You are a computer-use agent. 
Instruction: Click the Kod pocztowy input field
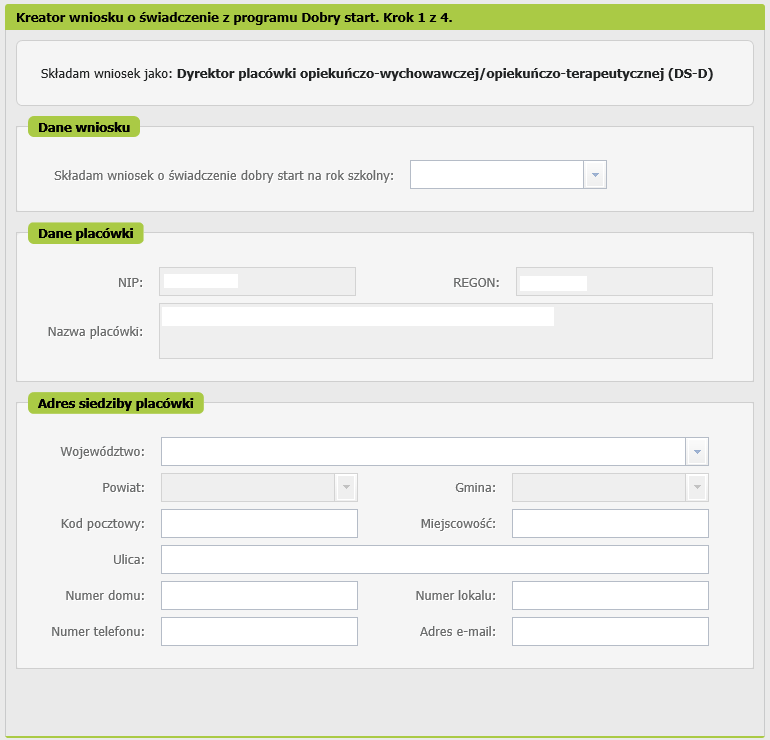(x=259, y=523)
